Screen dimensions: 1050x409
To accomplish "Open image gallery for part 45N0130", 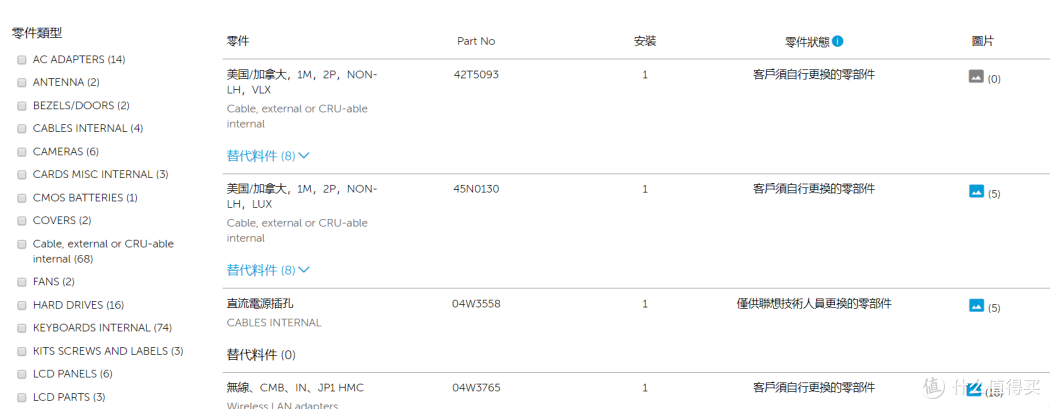I will [x=976, y=191].
